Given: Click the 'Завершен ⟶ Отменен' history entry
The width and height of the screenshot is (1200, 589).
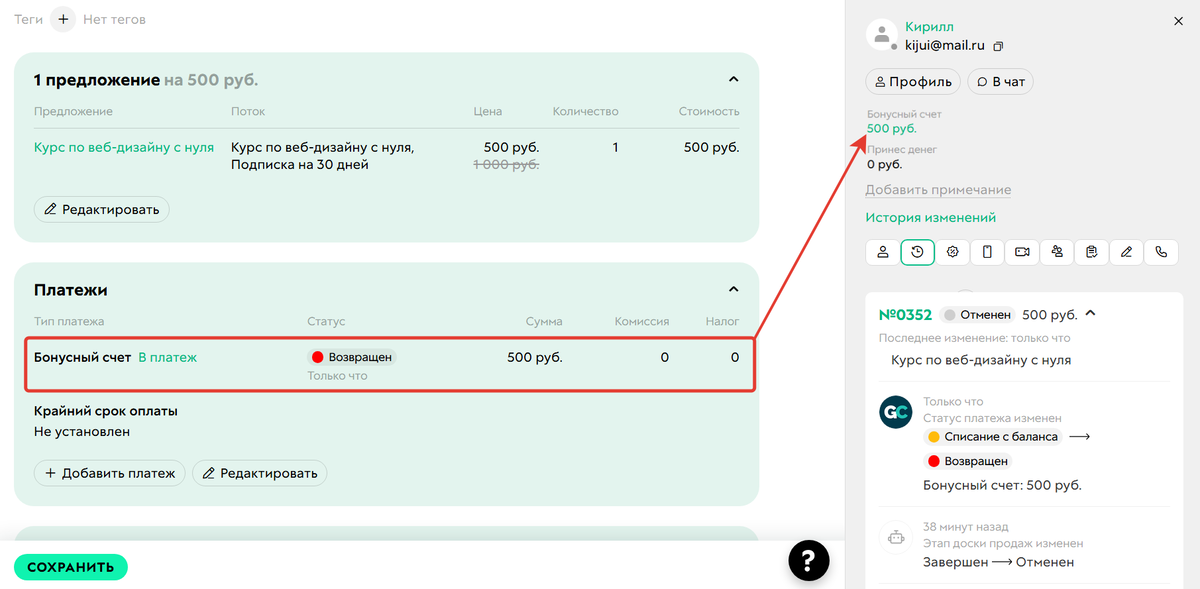Looking at the screenshot, I should point(998,562).
